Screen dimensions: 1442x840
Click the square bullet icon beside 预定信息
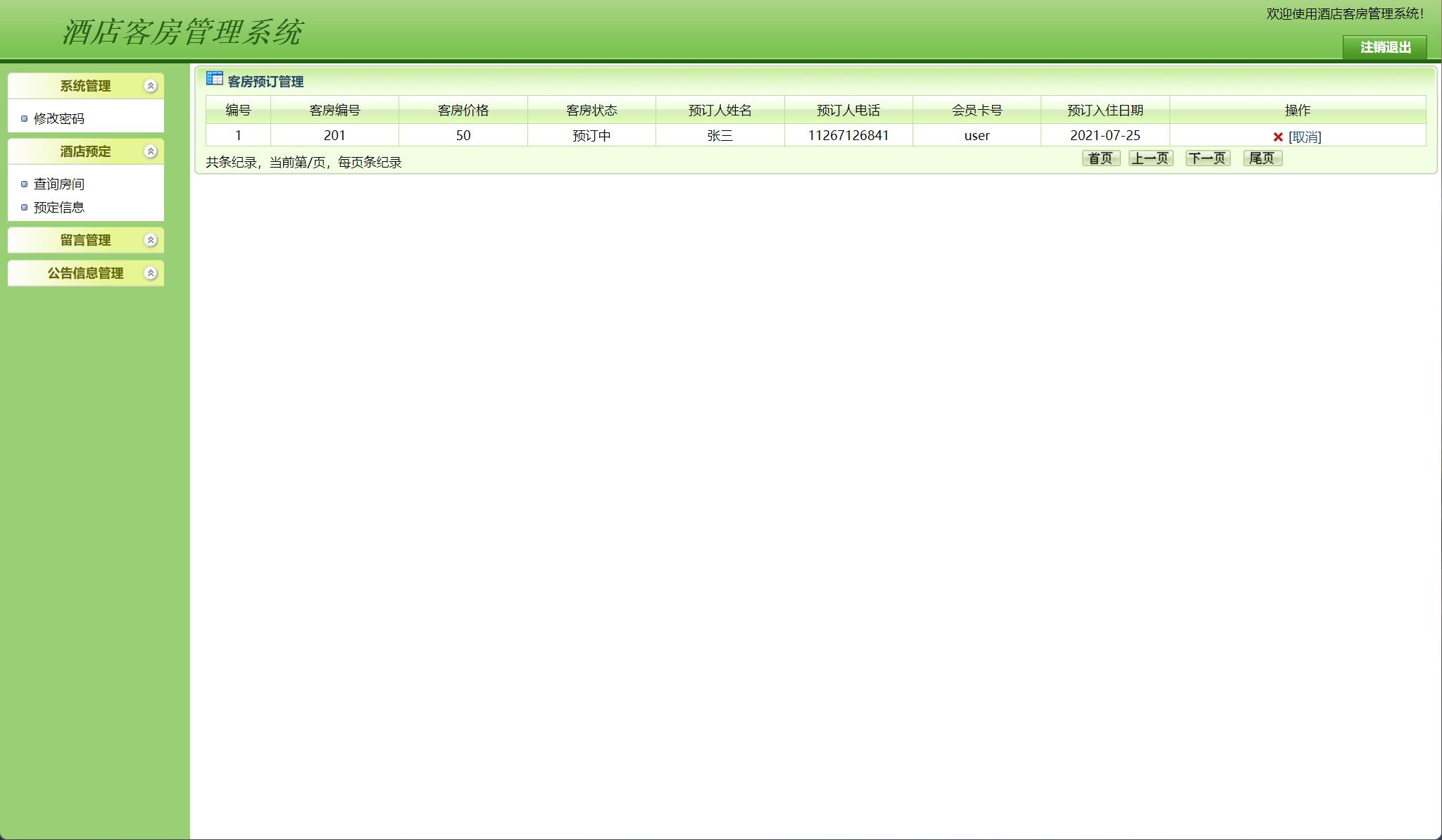pos(23,207)
